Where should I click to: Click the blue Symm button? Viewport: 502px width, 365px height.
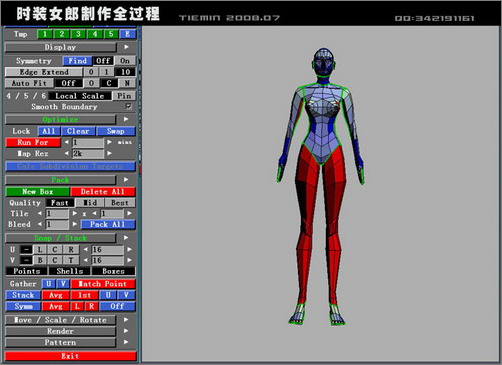point(23,306)
